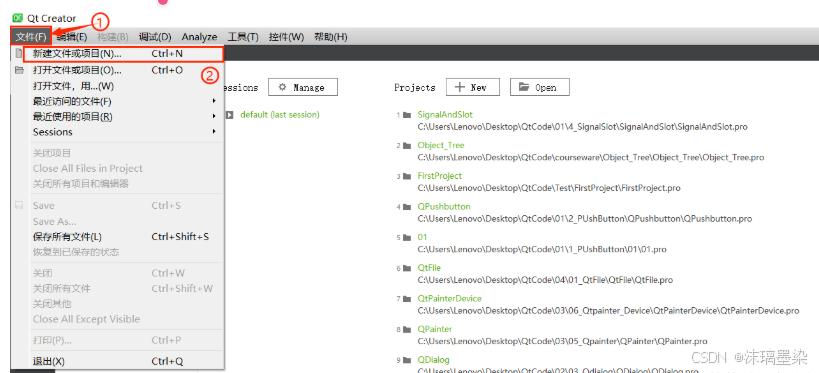This screenshot has width=819, height=373.
Task: Choose 保存所有文件(L) menu entry
Action: (x=118, y=237)
